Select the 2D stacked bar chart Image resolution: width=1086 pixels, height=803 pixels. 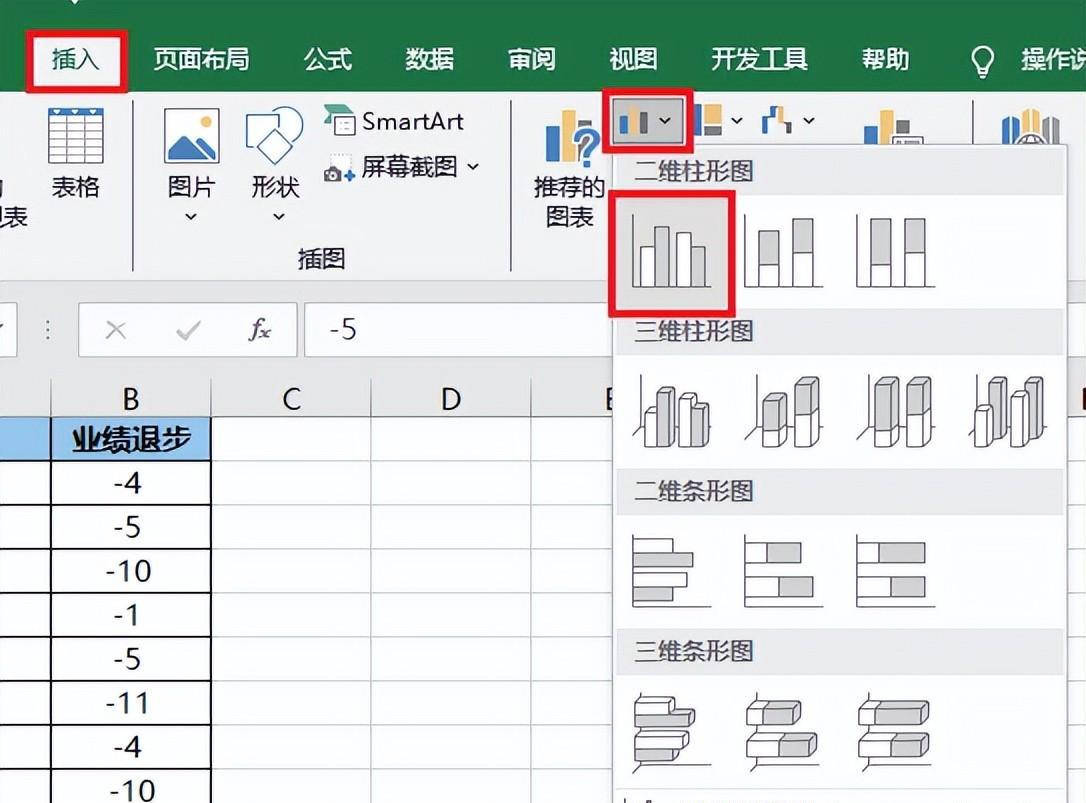pyautogui.click(x=783, y=572)
